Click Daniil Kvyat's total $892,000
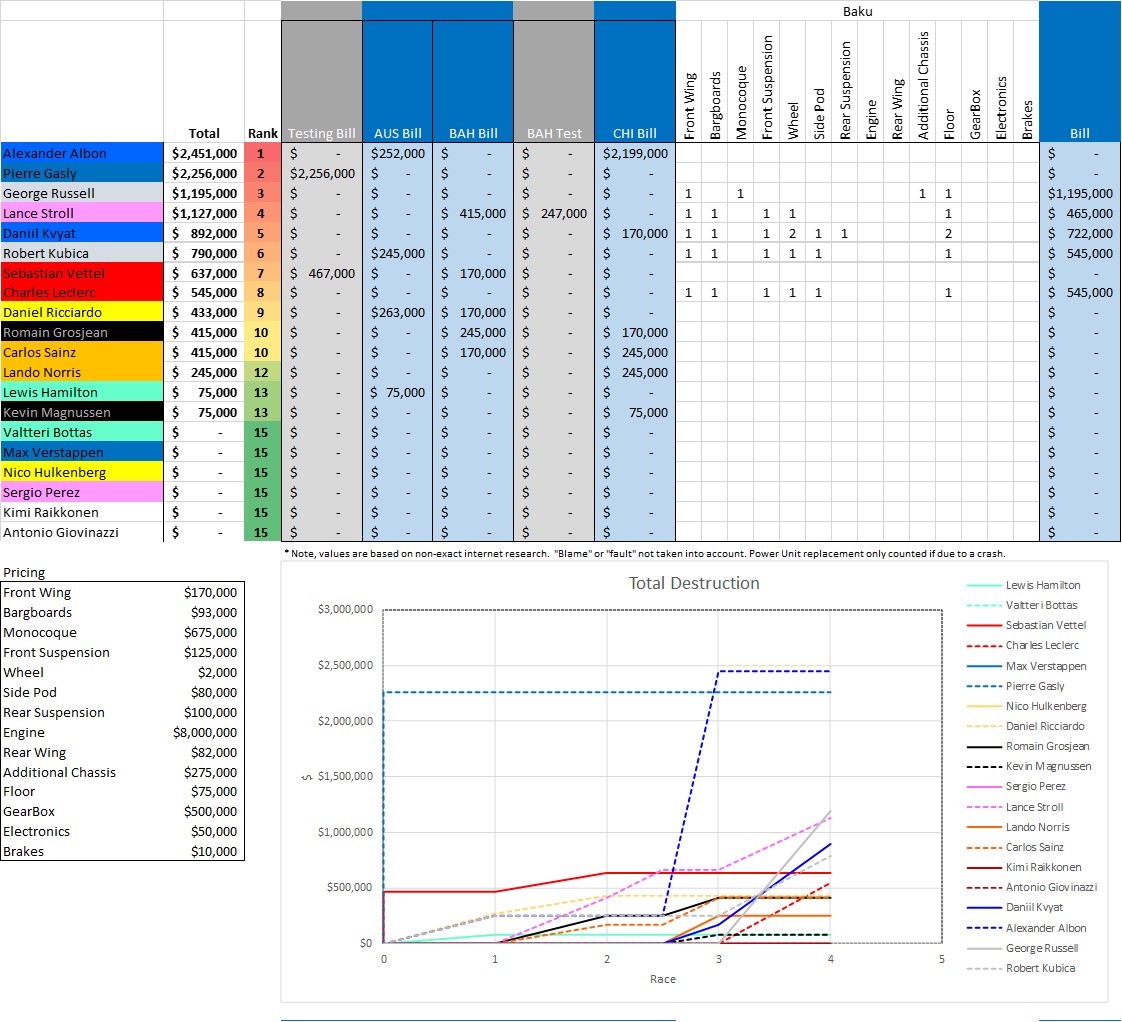Viewport: 1122px width, 1022px height. (x=204, y=233)
